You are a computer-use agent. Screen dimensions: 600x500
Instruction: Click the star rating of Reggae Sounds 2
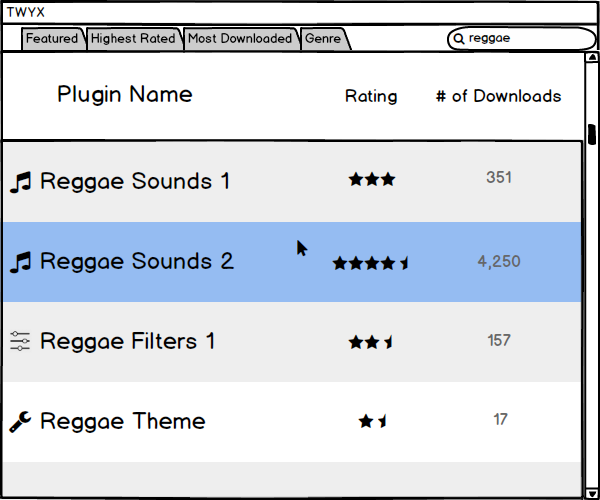coord(371,263)
